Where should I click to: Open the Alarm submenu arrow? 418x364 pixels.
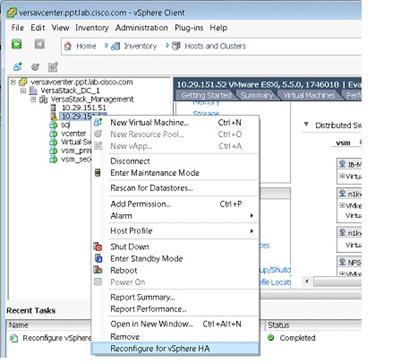[x=252, y=216]
